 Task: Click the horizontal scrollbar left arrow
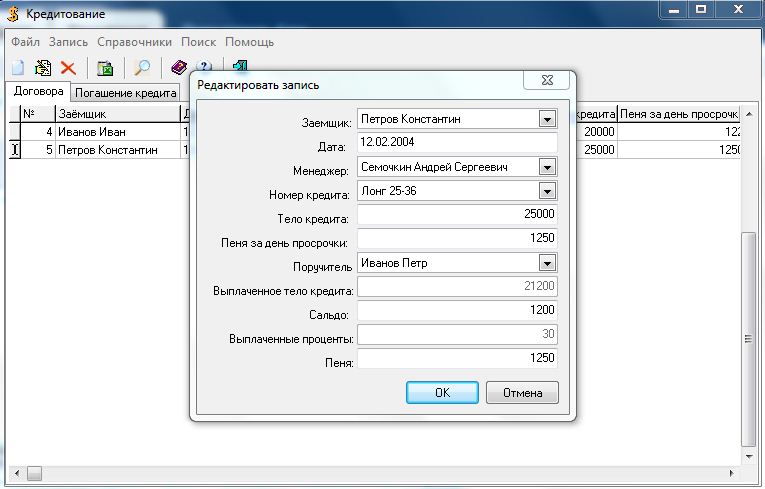(17, 473)
